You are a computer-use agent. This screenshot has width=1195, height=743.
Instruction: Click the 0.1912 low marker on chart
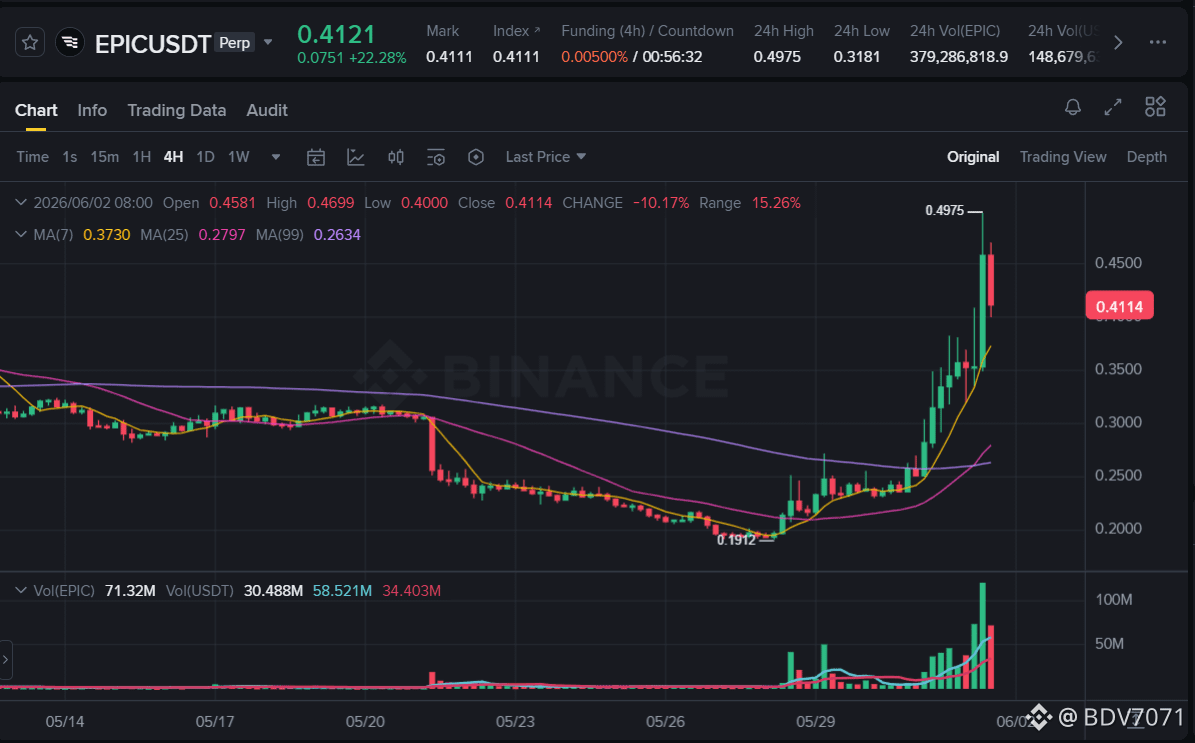coord(736,540)
